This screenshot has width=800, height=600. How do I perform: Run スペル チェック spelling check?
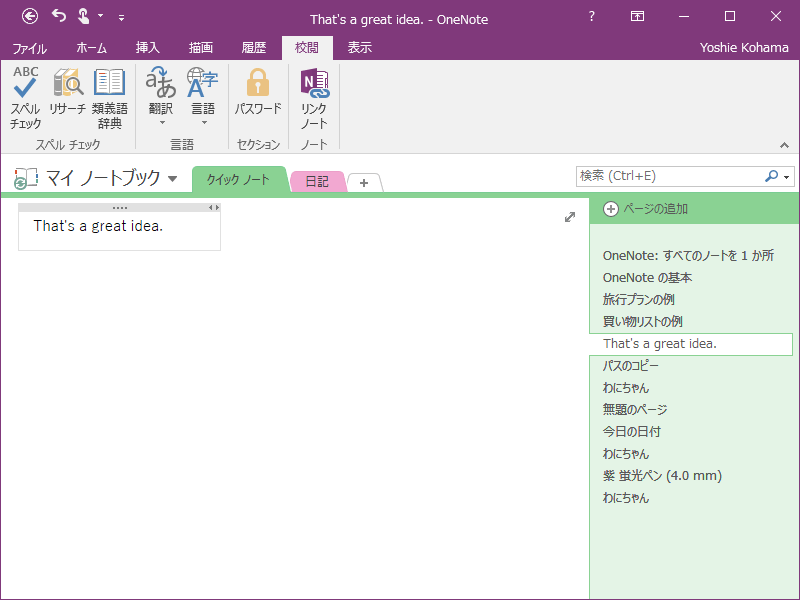26,98
